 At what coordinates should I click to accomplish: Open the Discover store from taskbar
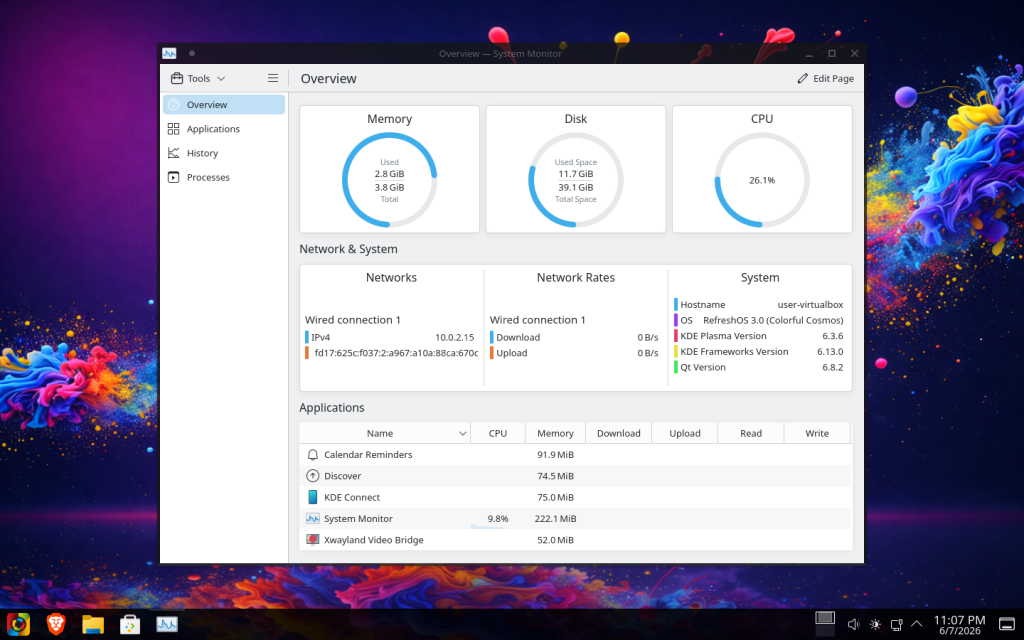point(130,625)
